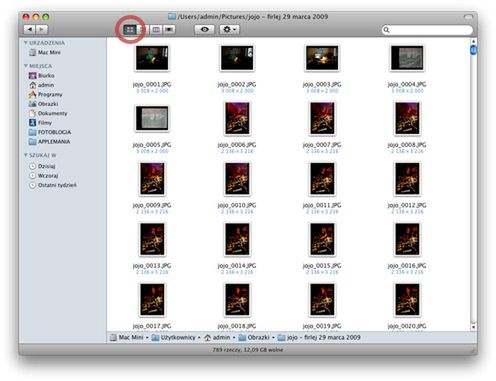Click admin in the path bar
Viewport: 496px width, 381px height.
click(217, 337)
